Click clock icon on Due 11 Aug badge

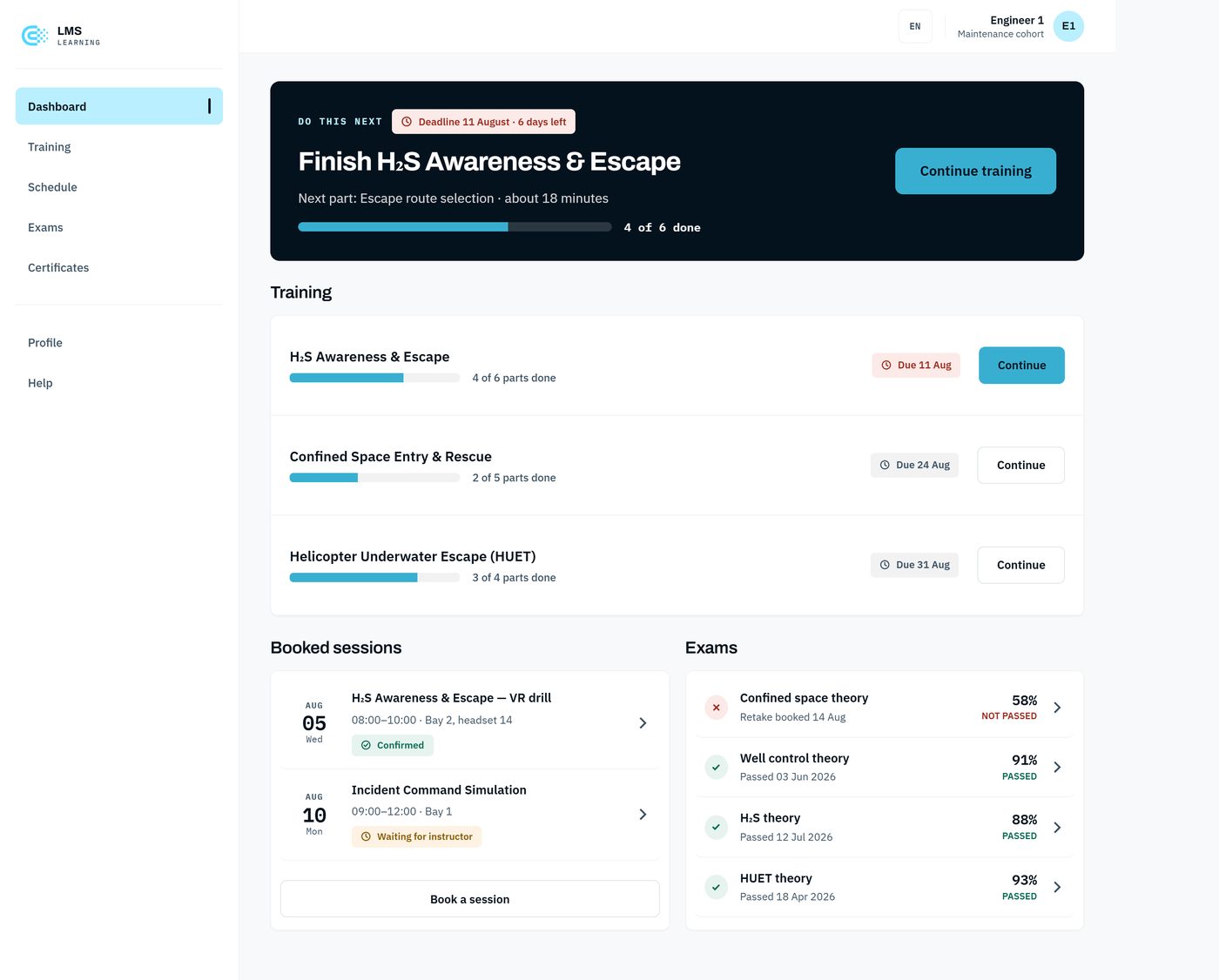point(886,366)
